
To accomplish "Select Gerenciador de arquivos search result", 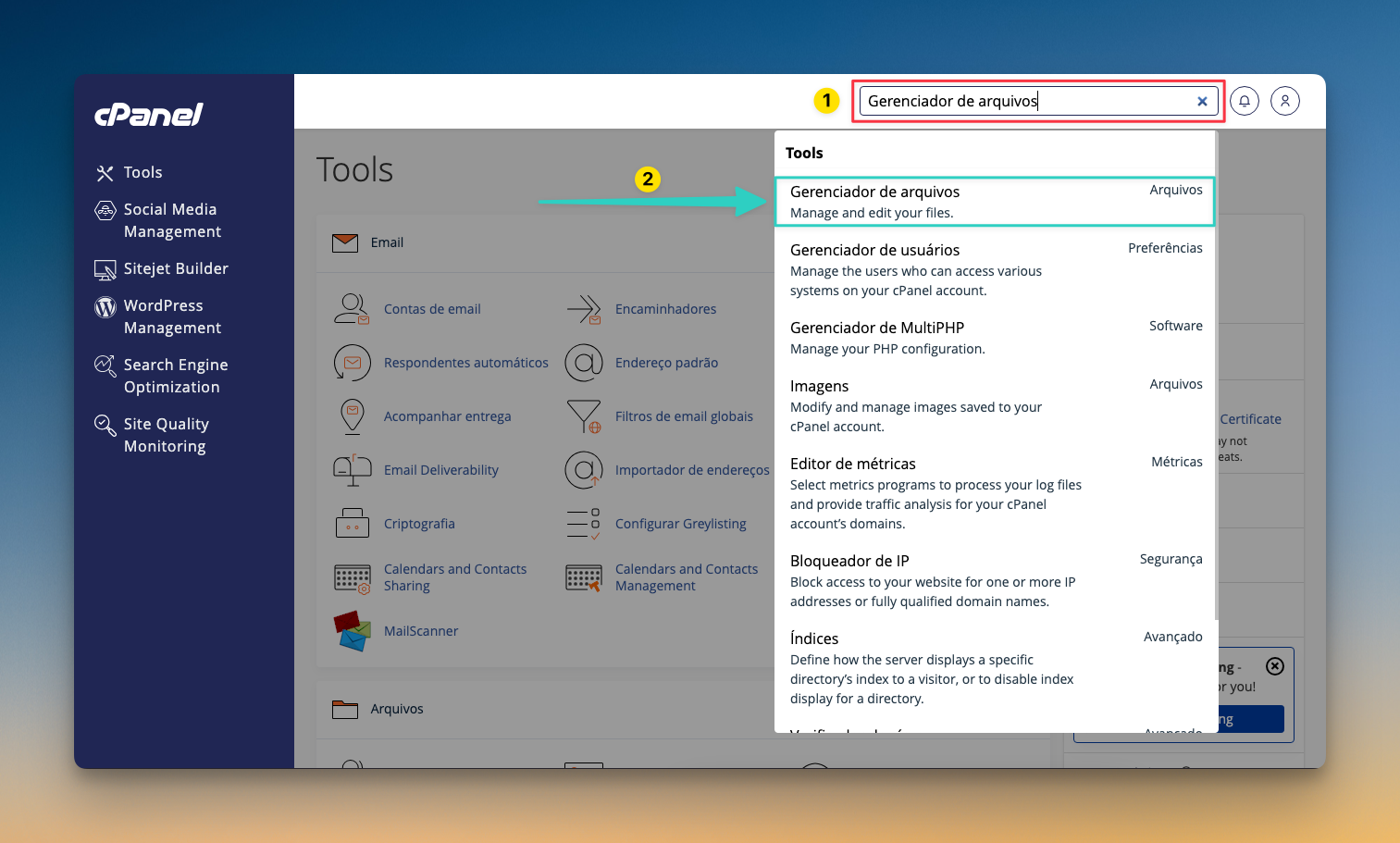I will (x=994, y=201).
